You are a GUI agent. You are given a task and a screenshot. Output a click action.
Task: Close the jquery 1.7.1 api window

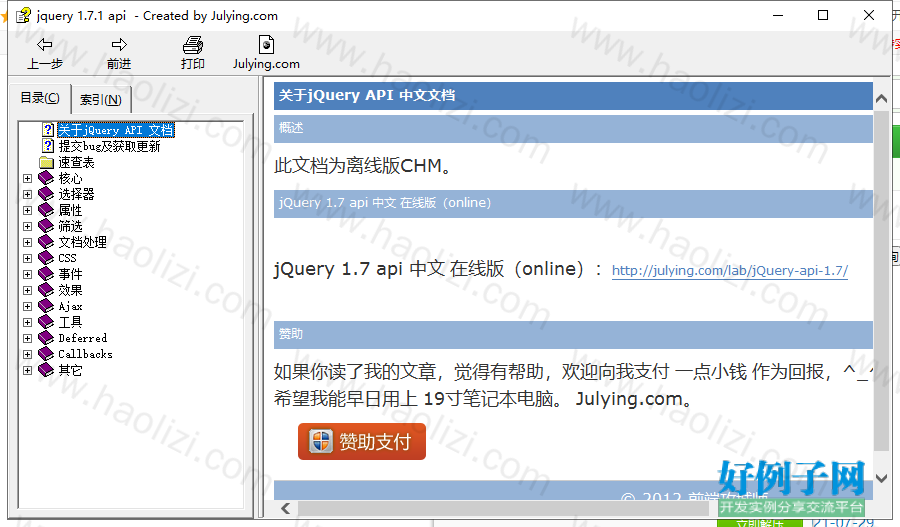point(869,16)
